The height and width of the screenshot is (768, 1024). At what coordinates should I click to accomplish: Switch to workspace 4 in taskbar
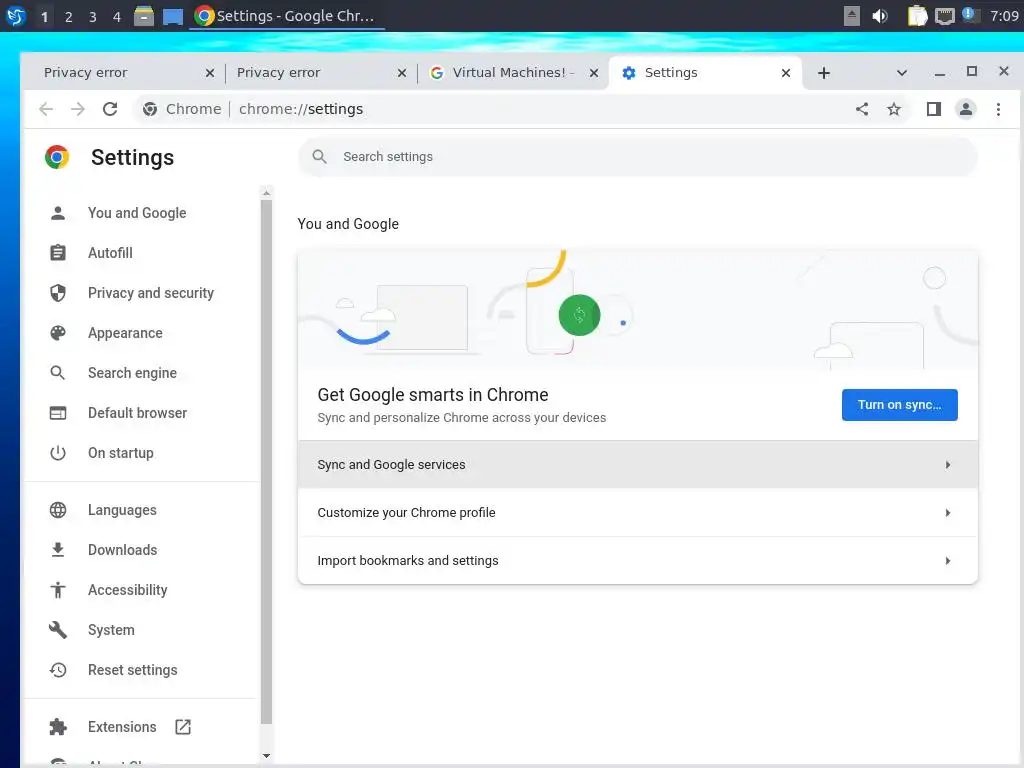point(116,16)
